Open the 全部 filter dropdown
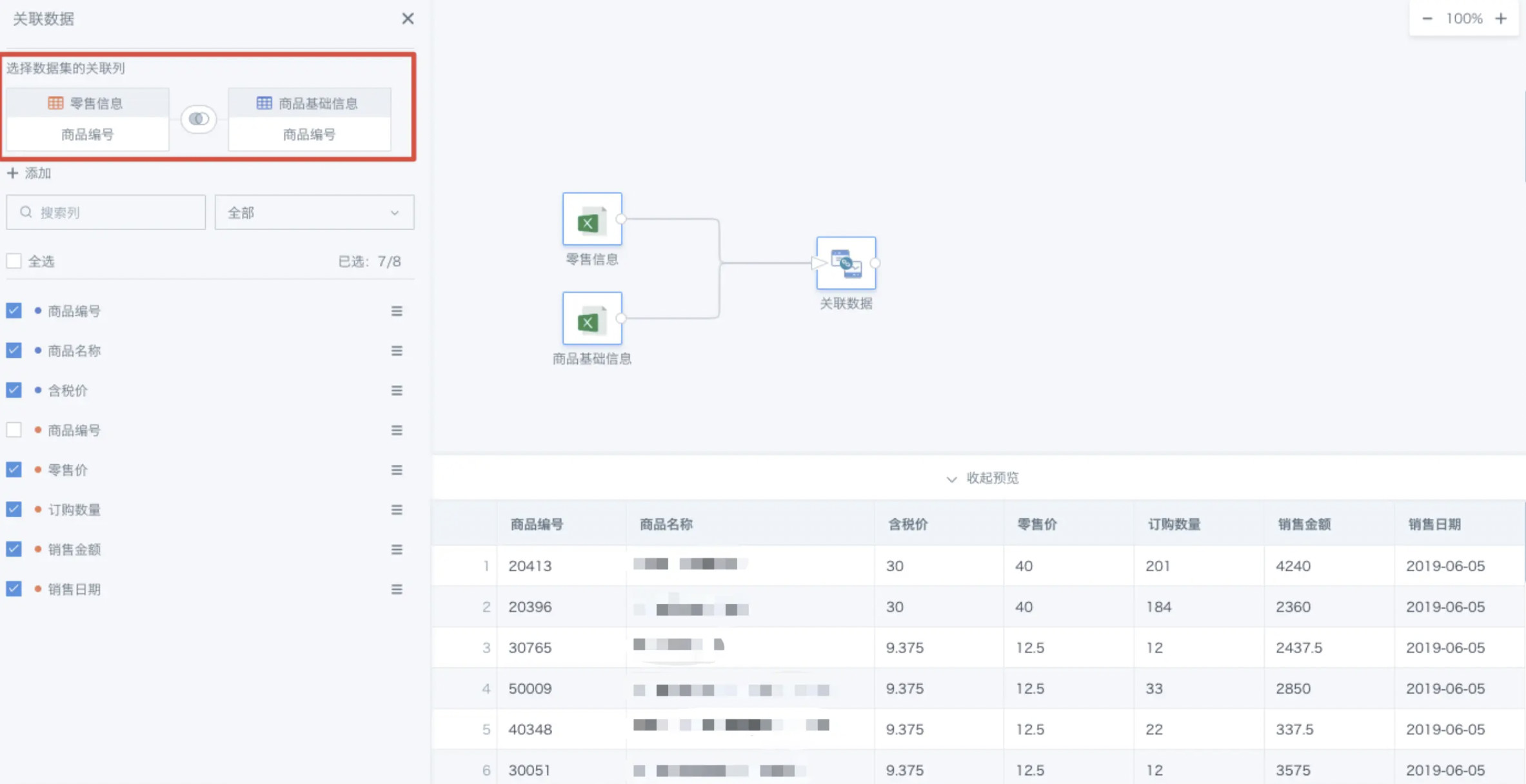The image size is (1526, 784). (314, 212)
